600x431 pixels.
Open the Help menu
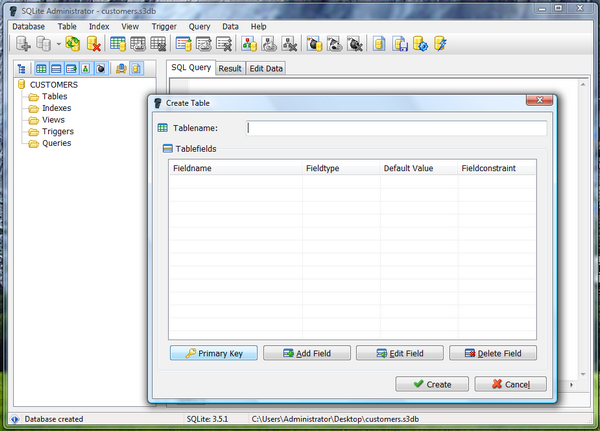coord(259,26)
